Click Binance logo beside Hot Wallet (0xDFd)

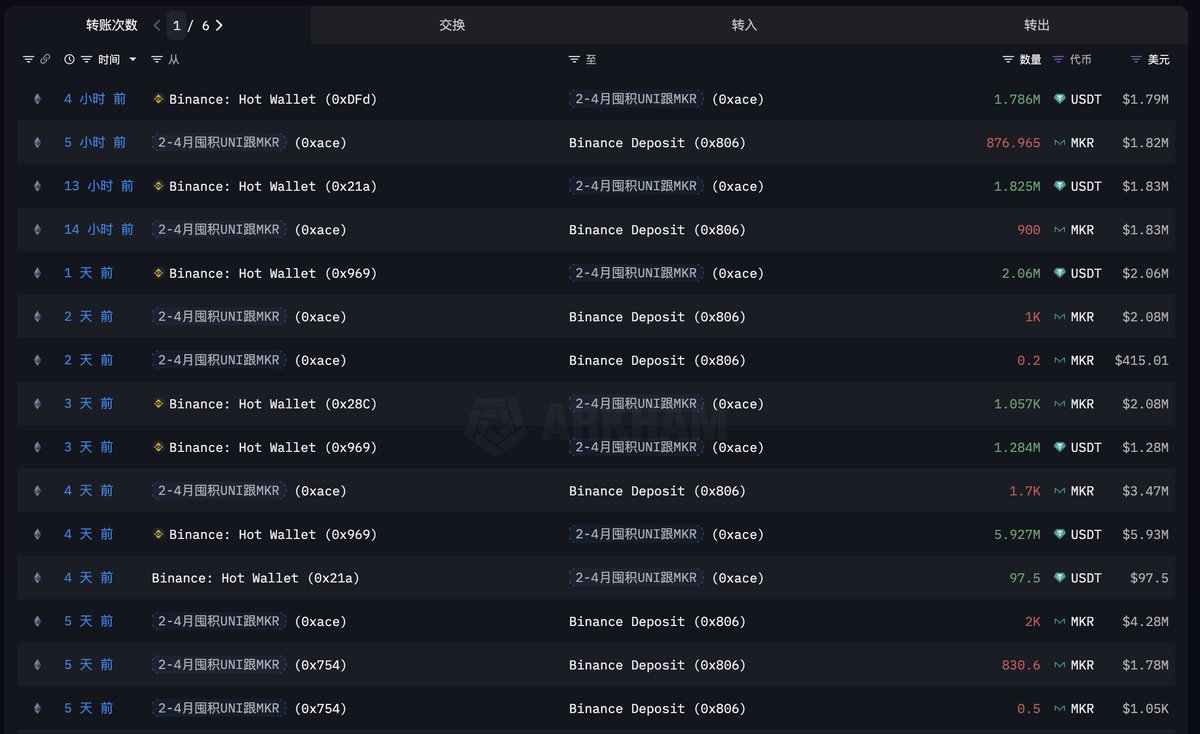click(158, 99)
